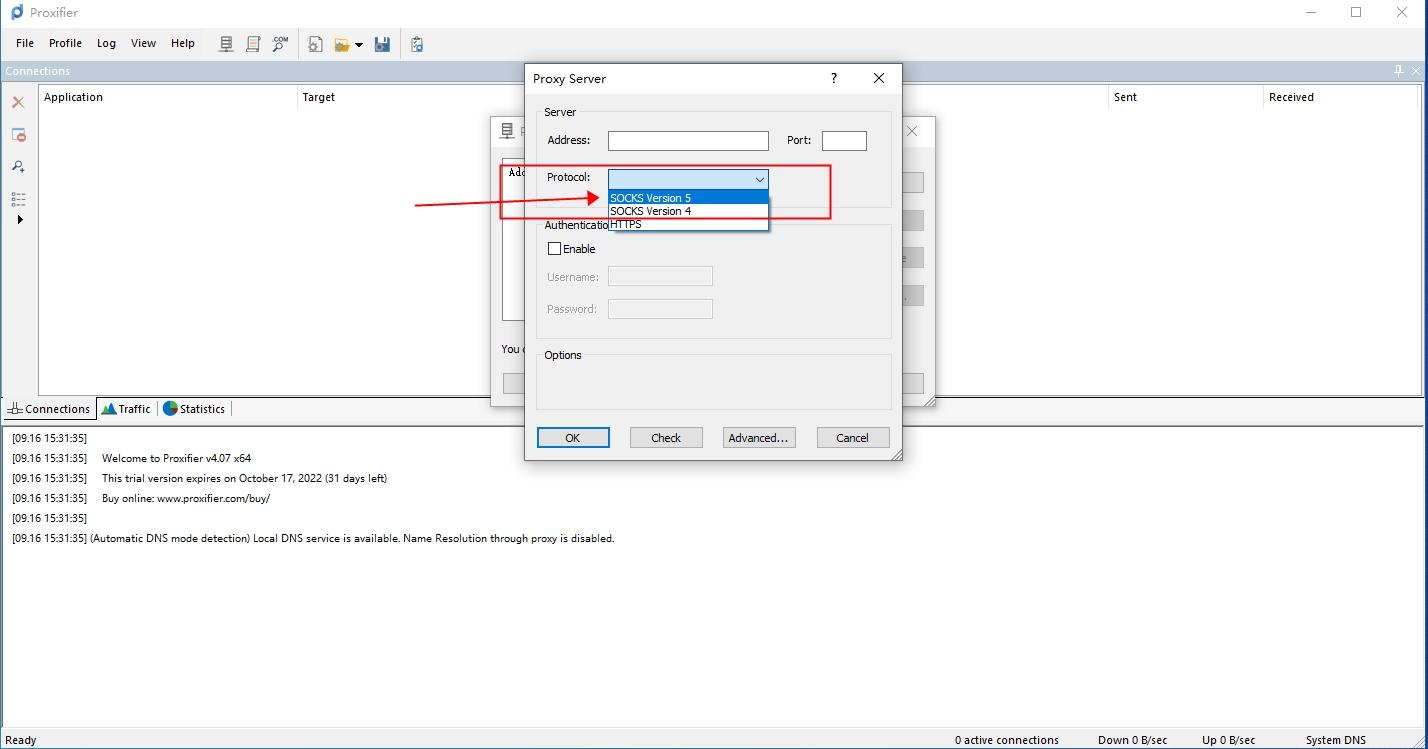Open the Proxy Servers toolbar icon
Image resolution: width=1428 pixels, height=749 pixels.
tap(226, 44)
